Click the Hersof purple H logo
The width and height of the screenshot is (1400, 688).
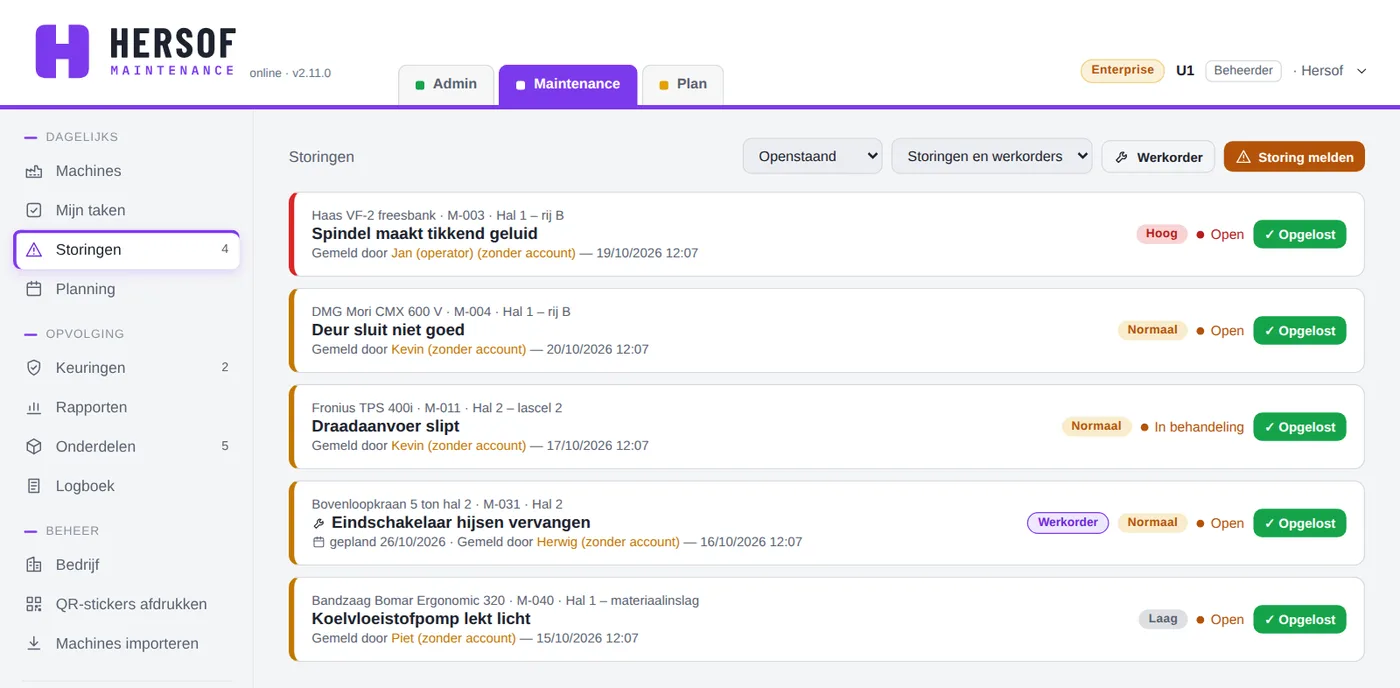click(62, 51)
